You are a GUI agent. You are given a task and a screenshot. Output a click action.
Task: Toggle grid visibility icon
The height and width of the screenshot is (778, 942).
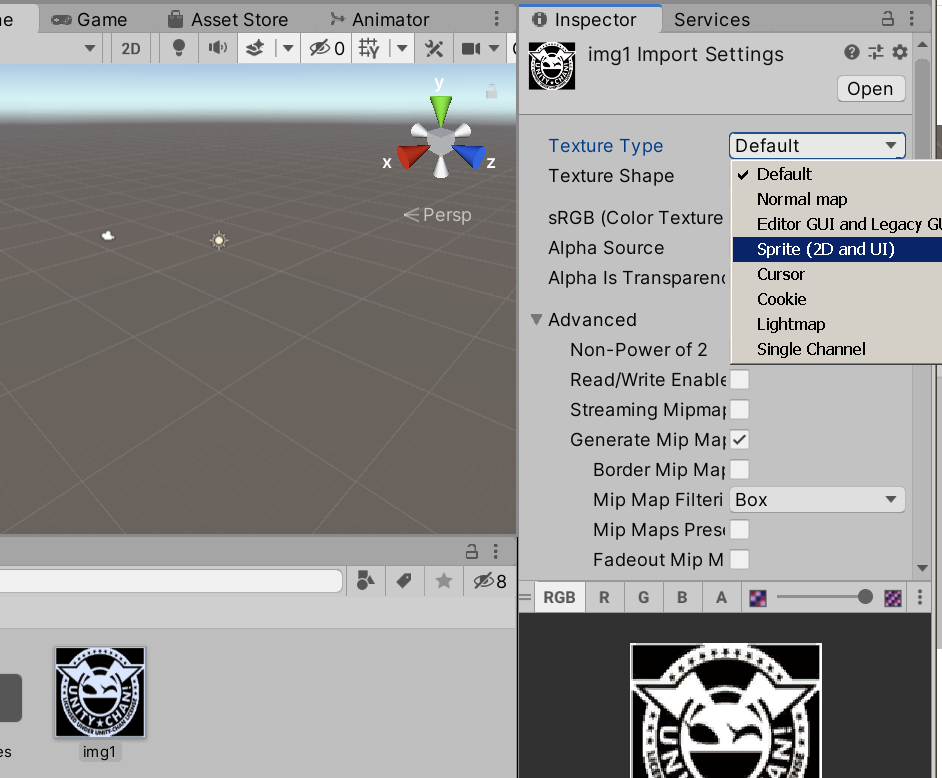[369, 48]
